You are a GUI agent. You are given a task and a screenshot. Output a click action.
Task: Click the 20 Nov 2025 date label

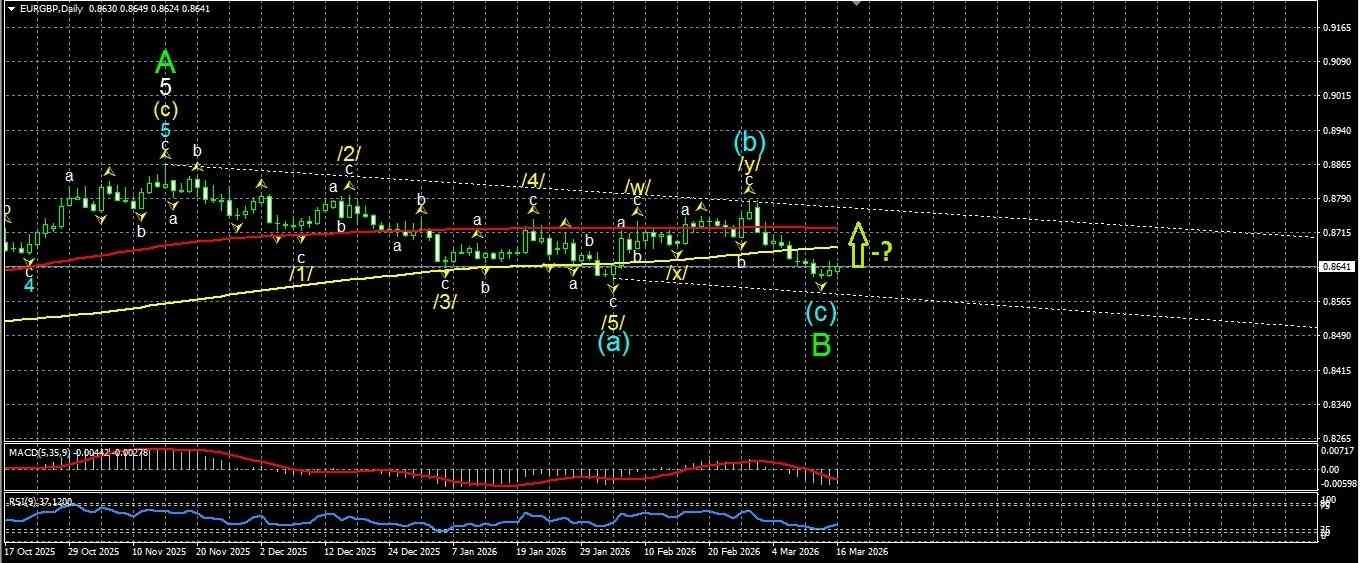(x=221, y=551)
